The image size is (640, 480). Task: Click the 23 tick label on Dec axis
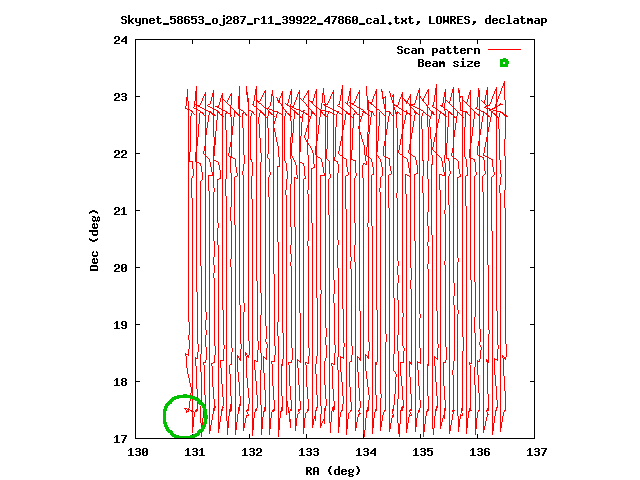point(121,97)
